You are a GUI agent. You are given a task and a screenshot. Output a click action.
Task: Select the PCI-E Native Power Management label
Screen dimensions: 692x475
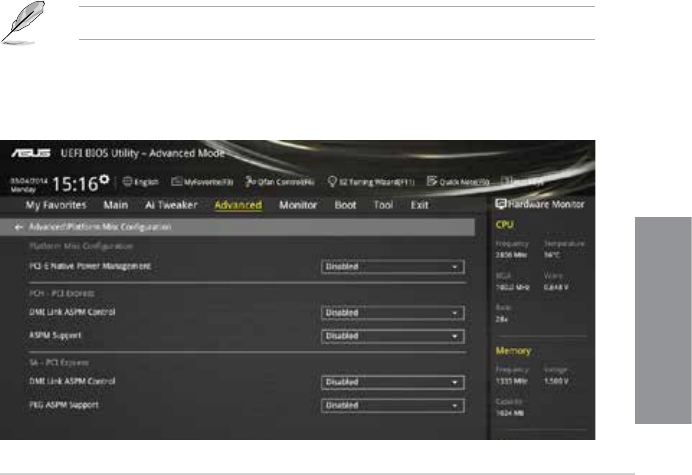pos(90,266)
